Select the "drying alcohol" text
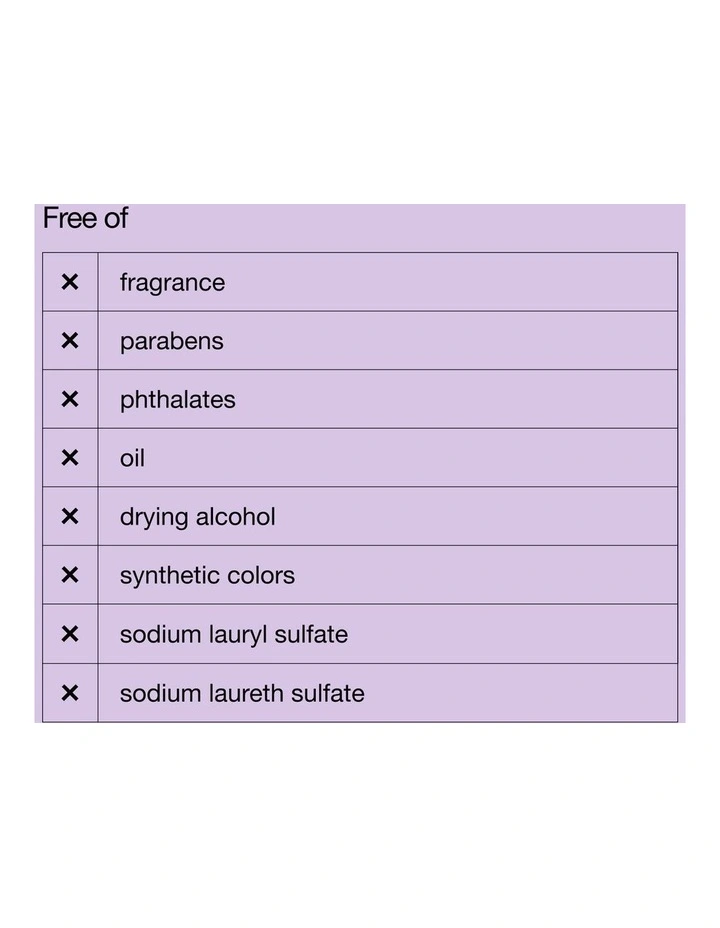The image size is (720, 928). point(197,517)
